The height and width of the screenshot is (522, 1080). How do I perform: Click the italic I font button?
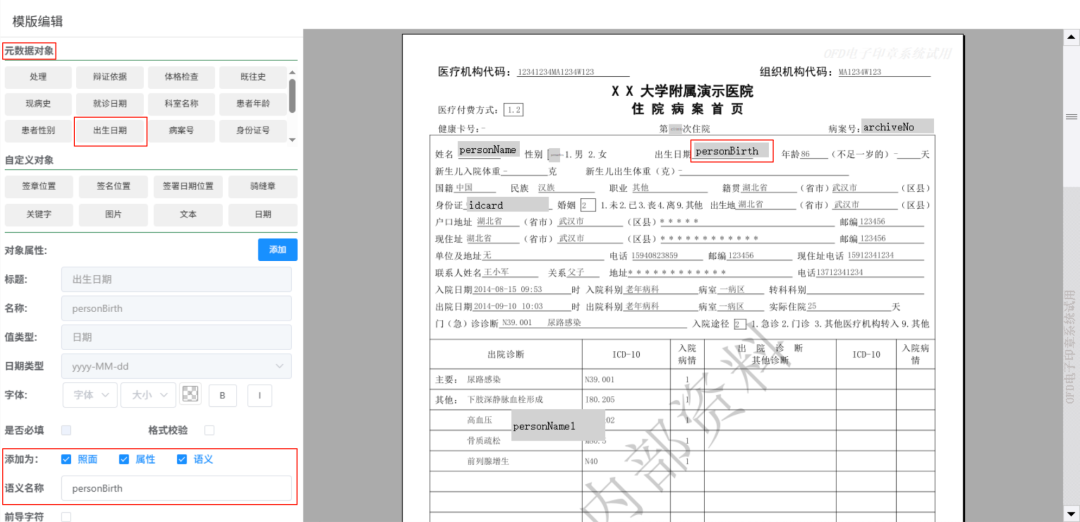[x=260, y=395]
